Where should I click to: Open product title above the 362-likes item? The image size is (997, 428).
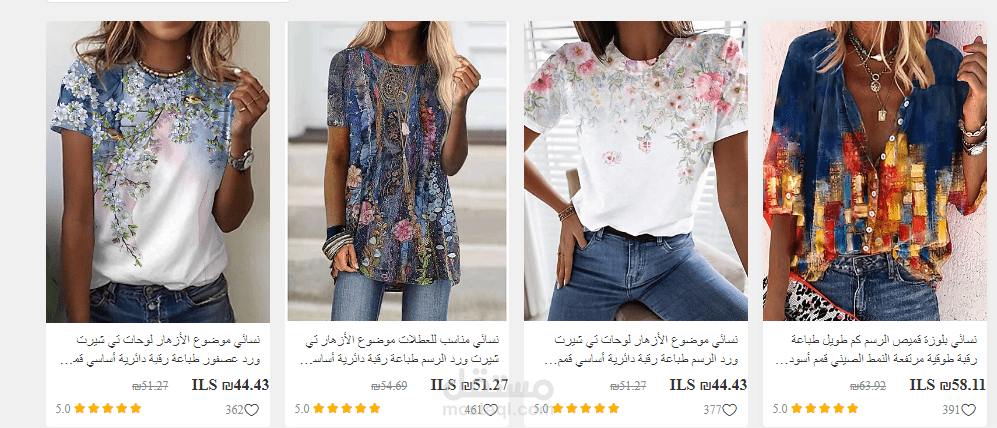(x=163, y=349)
